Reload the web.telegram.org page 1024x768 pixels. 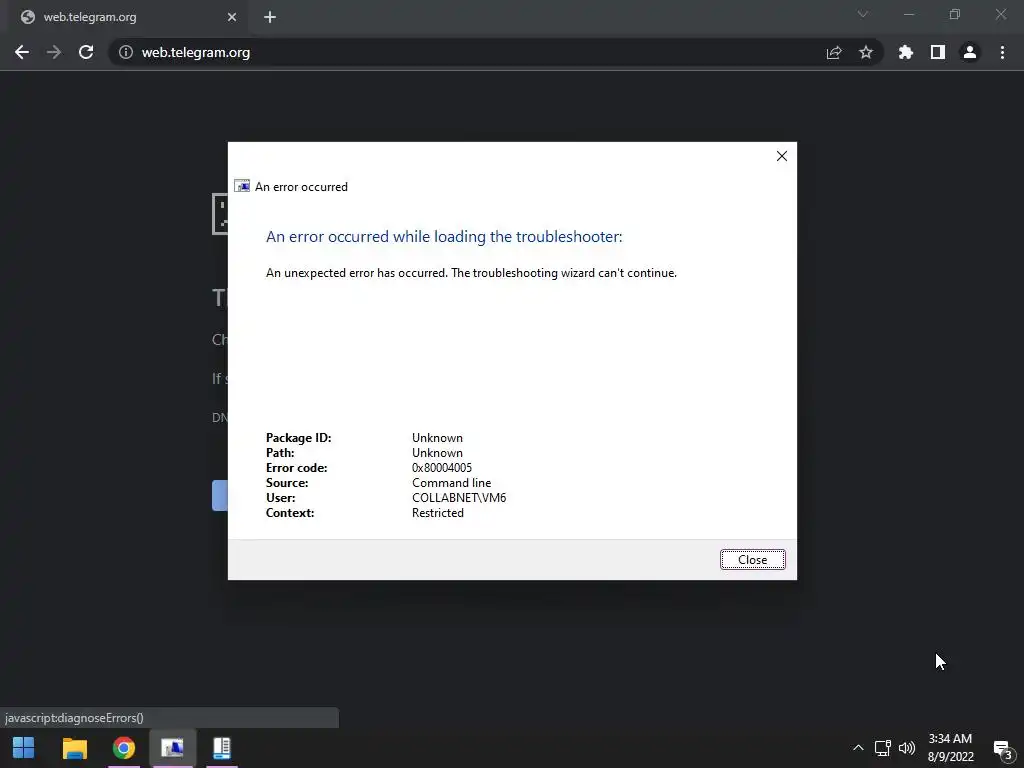[86, 52]
